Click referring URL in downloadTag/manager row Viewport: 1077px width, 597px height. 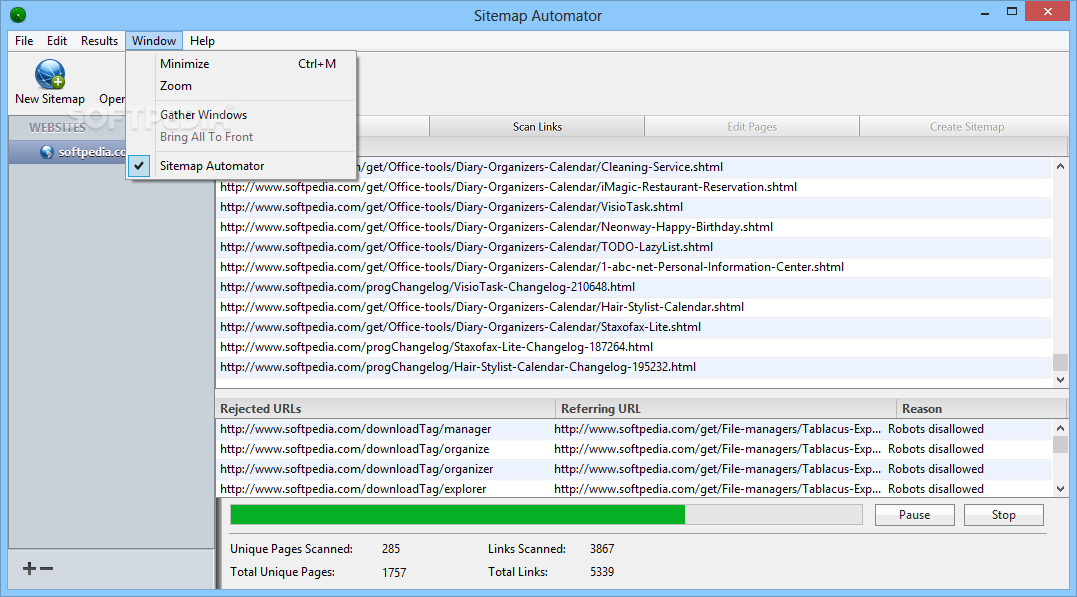click(x=718, y=429)
